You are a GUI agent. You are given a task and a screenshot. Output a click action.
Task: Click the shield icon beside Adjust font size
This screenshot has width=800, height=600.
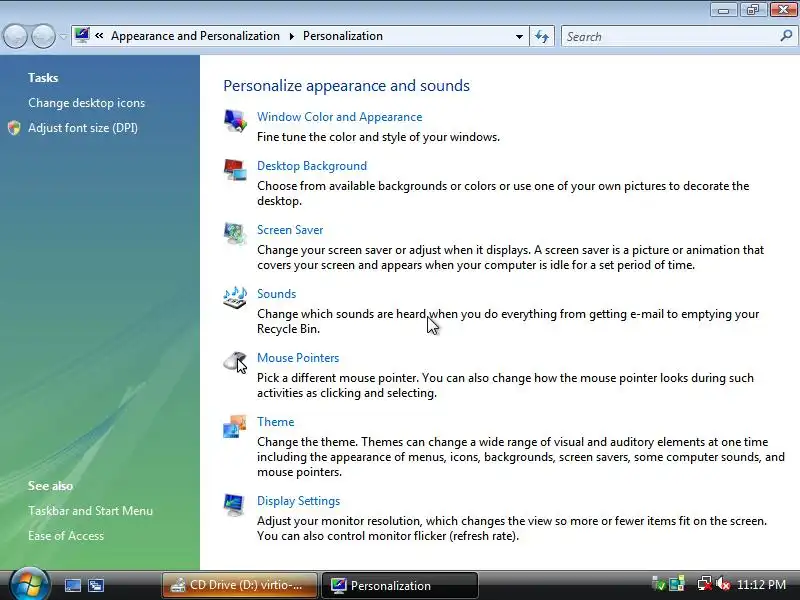pos(14,128)
